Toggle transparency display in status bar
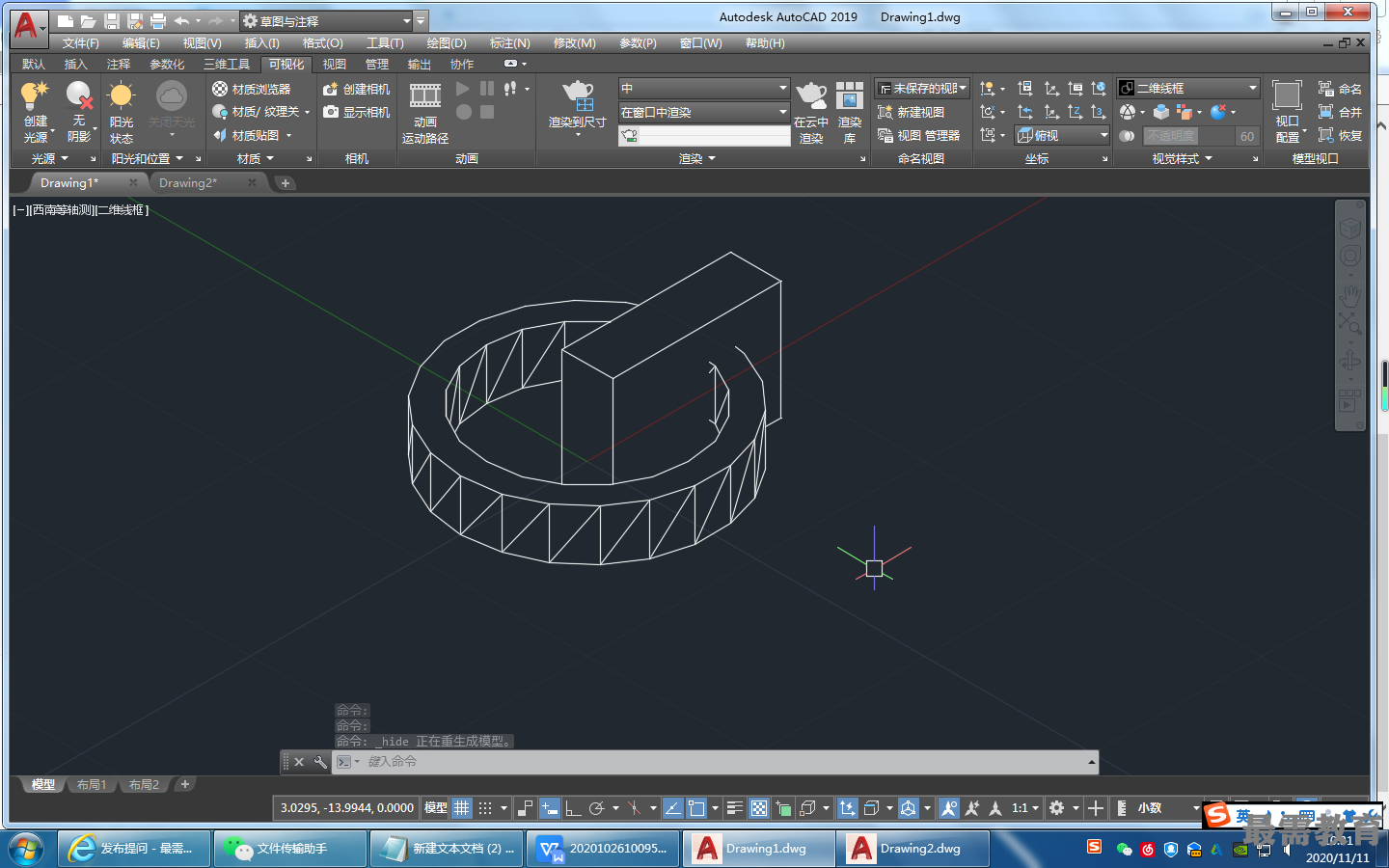1389x868 pixels. 759,808
